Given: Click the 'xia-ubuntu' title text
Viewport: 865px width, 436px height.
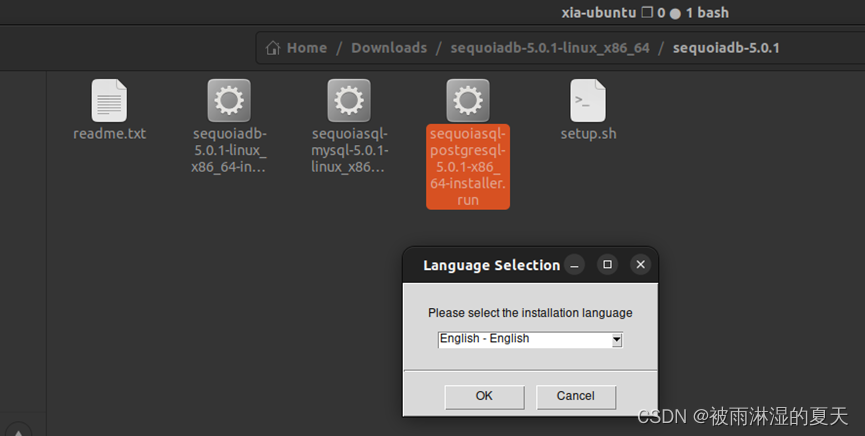Looking at the screenshot, I should (x=599, y=13).
